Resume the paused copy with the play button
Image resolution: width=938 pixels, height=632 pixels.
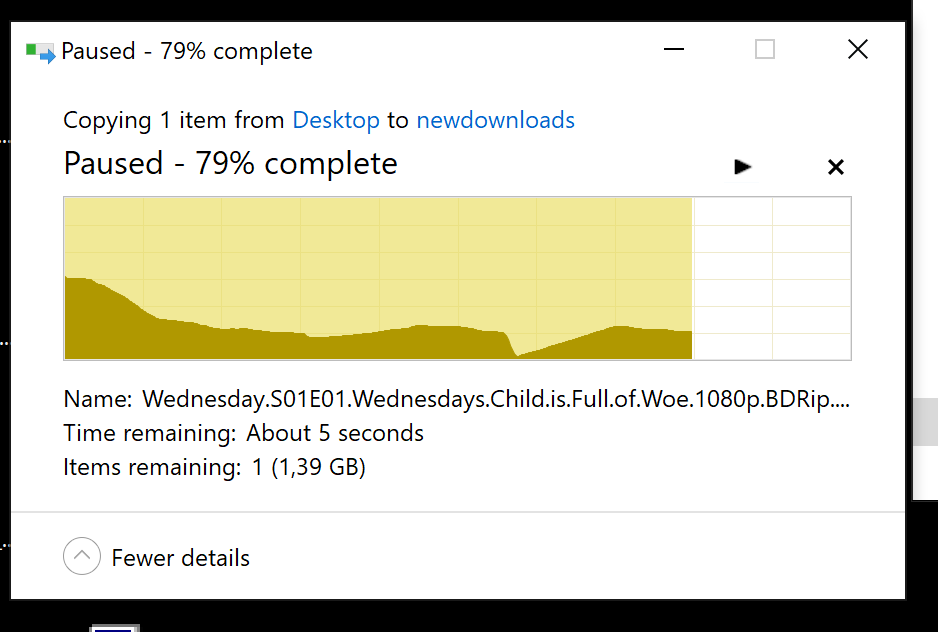click(742, 167)
